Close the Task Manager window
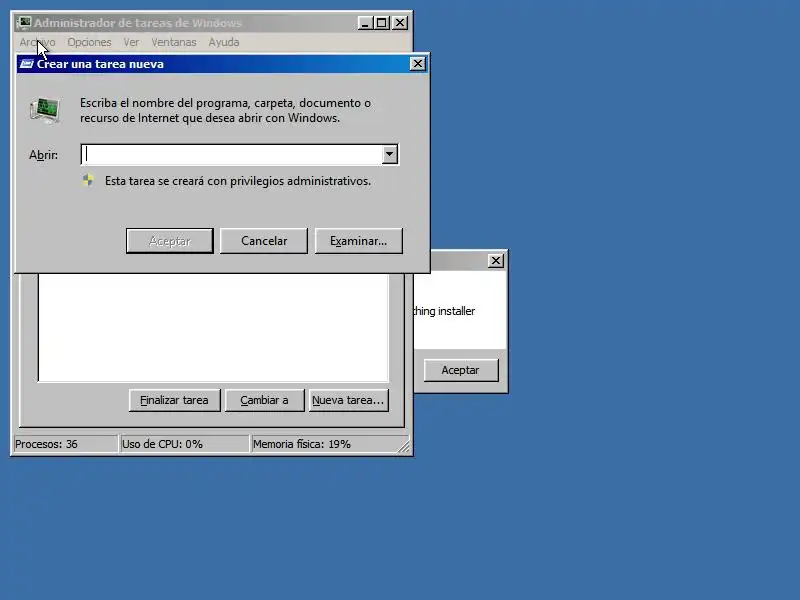The width and height of the screenshot is (800, 600). 400,23
